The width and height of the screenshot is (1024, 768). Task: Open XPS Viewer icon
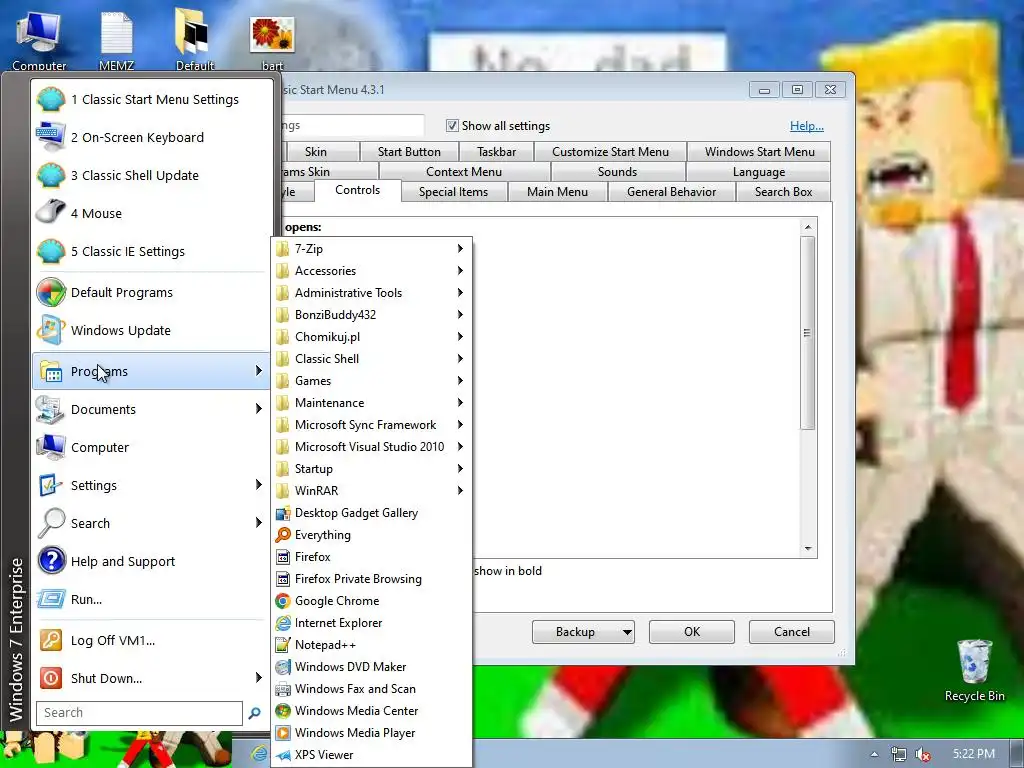[283, 755]
